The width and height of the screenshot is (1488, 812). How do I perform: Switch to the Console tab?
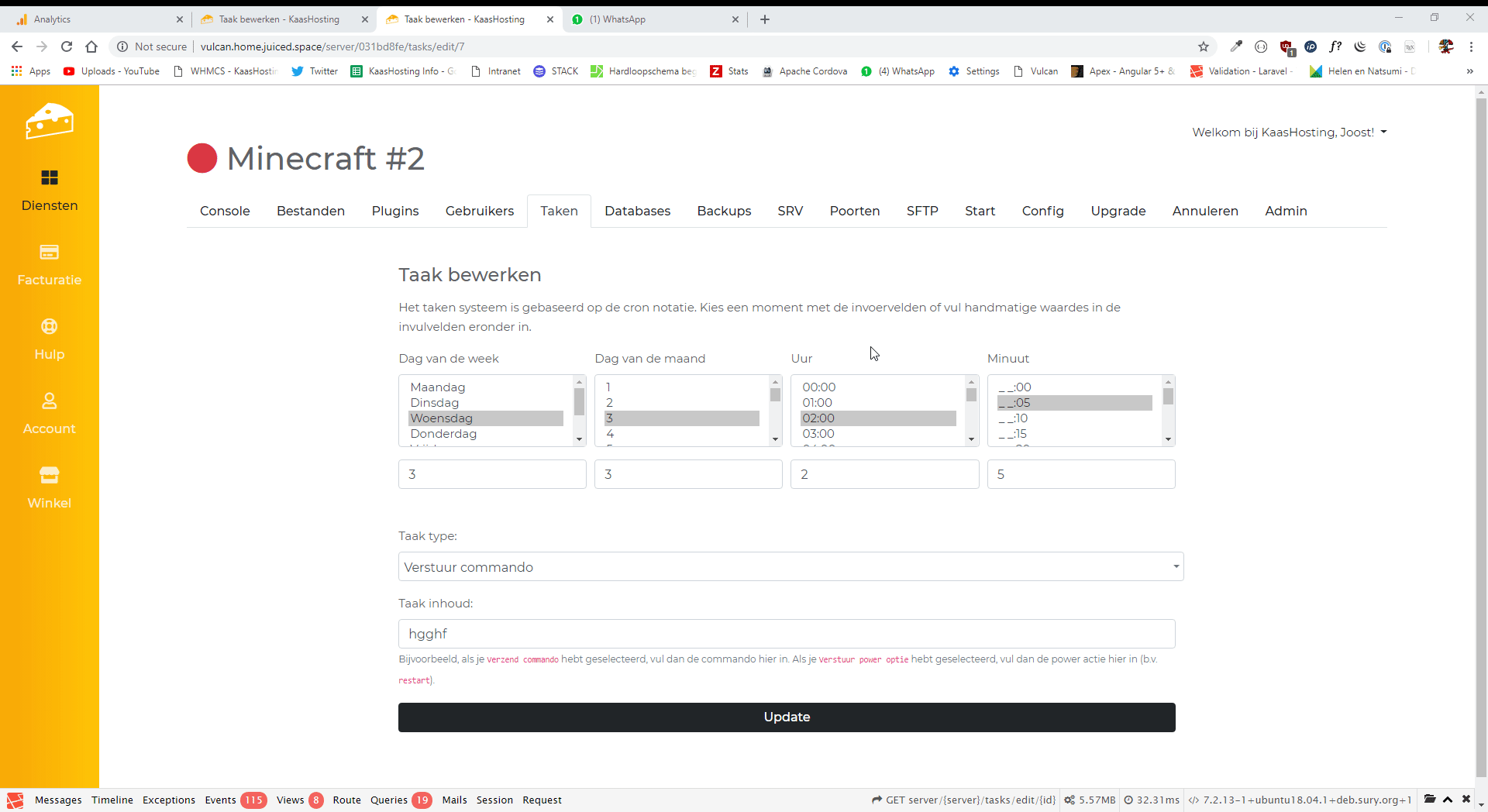pyautogui.click(x=225, y=211)
